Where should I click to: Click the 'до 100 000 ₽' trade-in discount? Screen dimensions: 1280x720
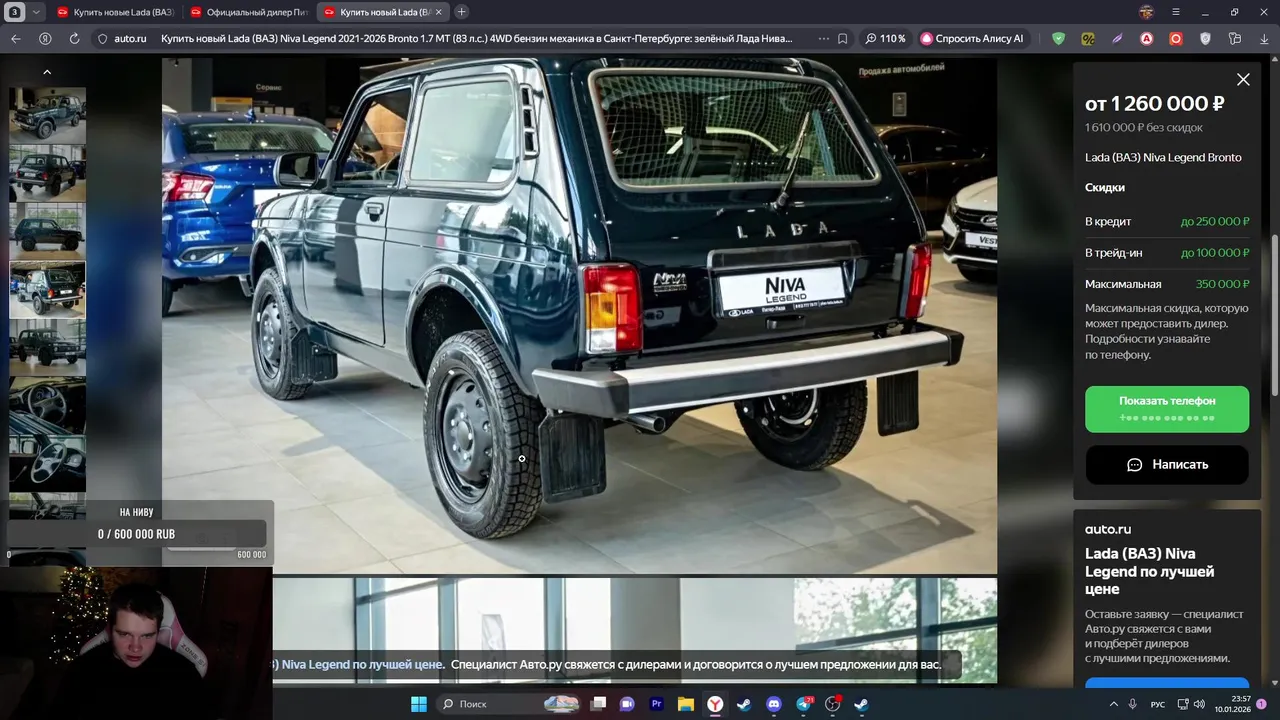pos(1215,253)
